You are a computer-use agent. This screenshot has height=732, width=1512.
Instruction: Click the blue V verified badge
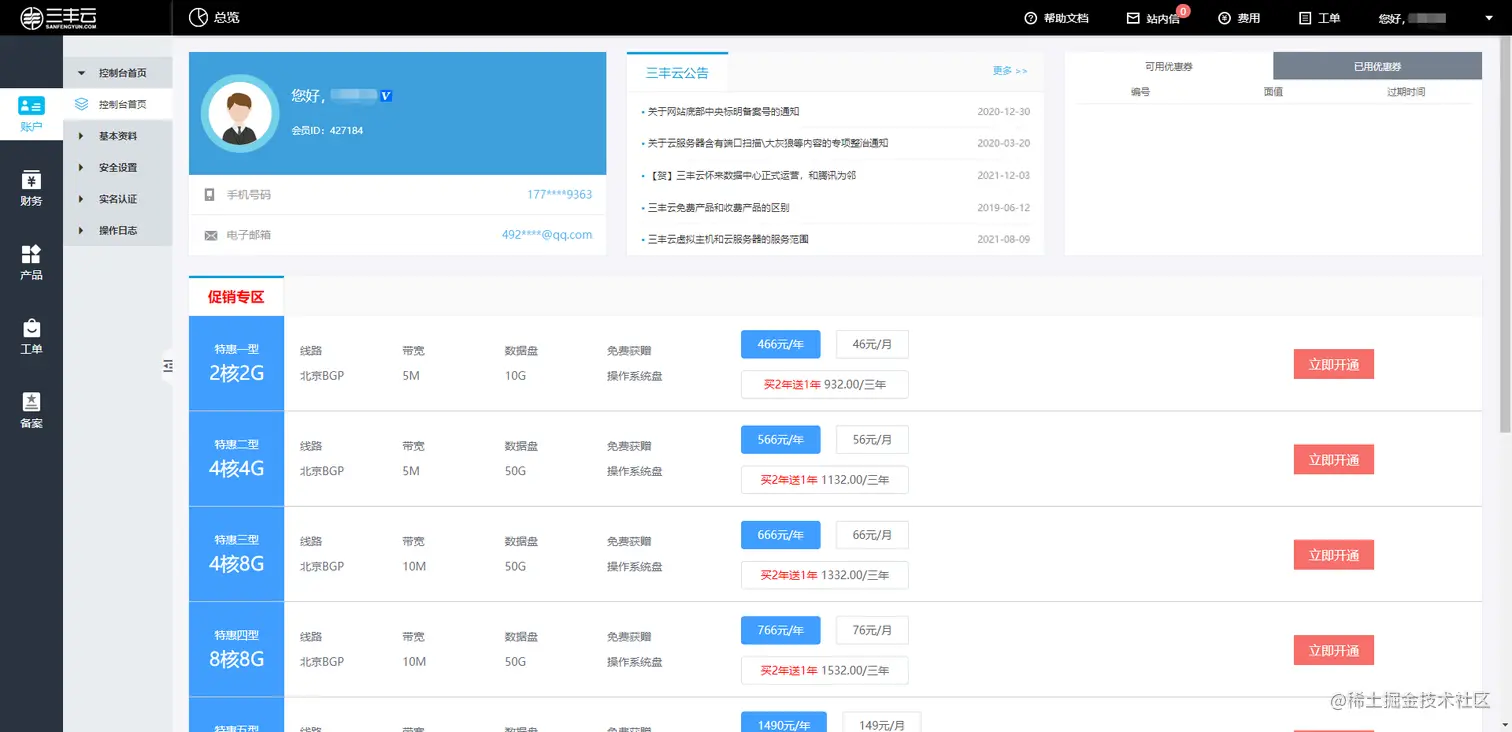[x=386, y=95]
